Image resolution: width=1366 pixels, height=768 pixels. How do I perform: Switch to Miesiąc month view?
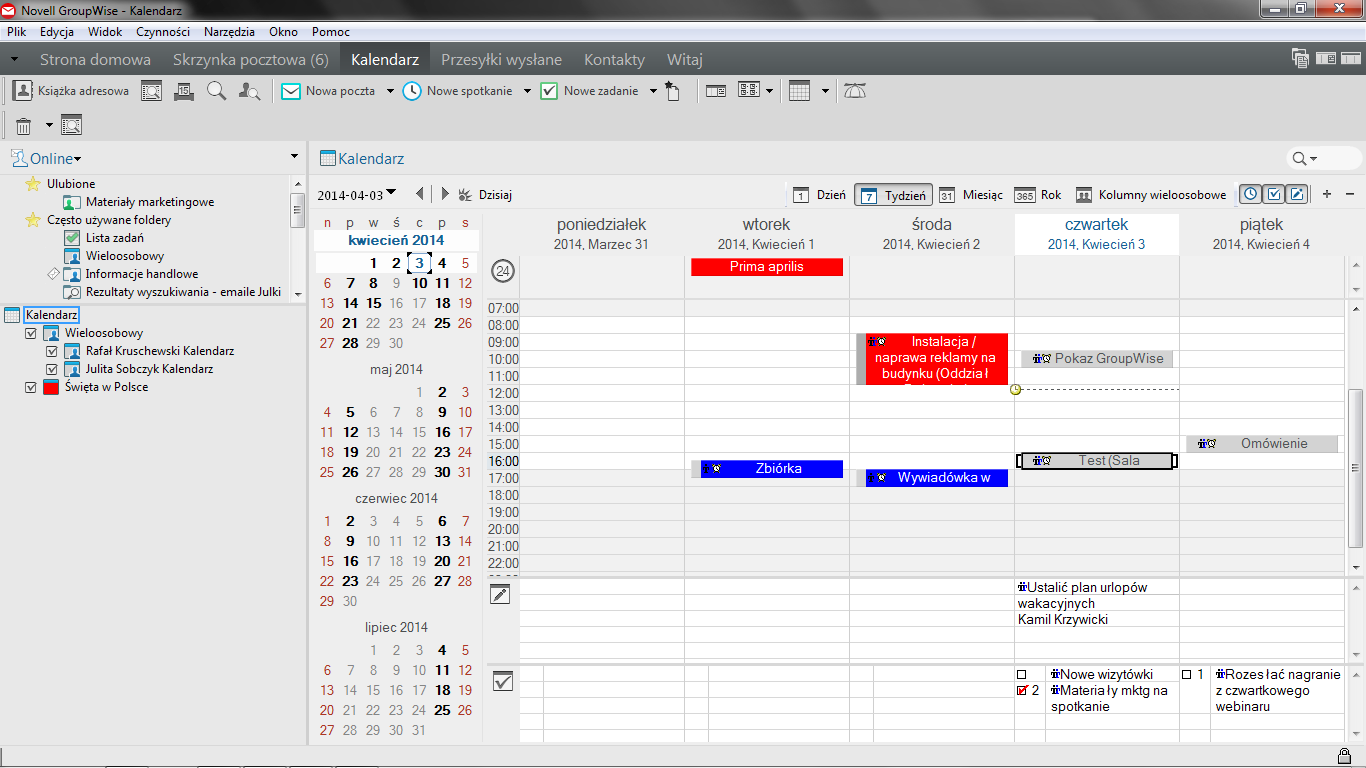pos(970,195)
